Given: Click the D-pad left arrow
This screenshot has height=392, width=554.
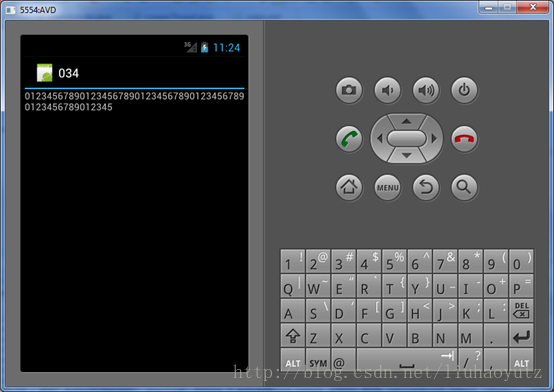Looking at the screenshot, I should point(380,138).
